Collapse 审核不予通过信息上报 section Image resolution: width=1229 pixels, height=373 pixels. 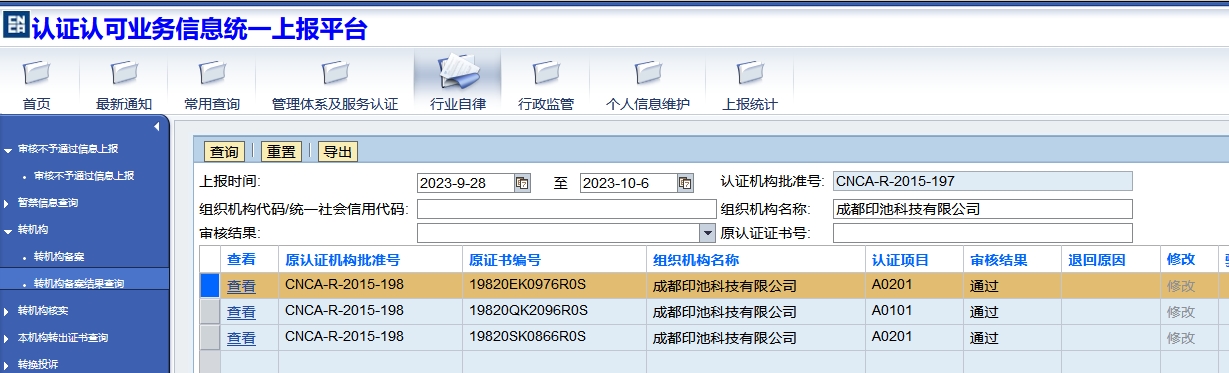8,150
